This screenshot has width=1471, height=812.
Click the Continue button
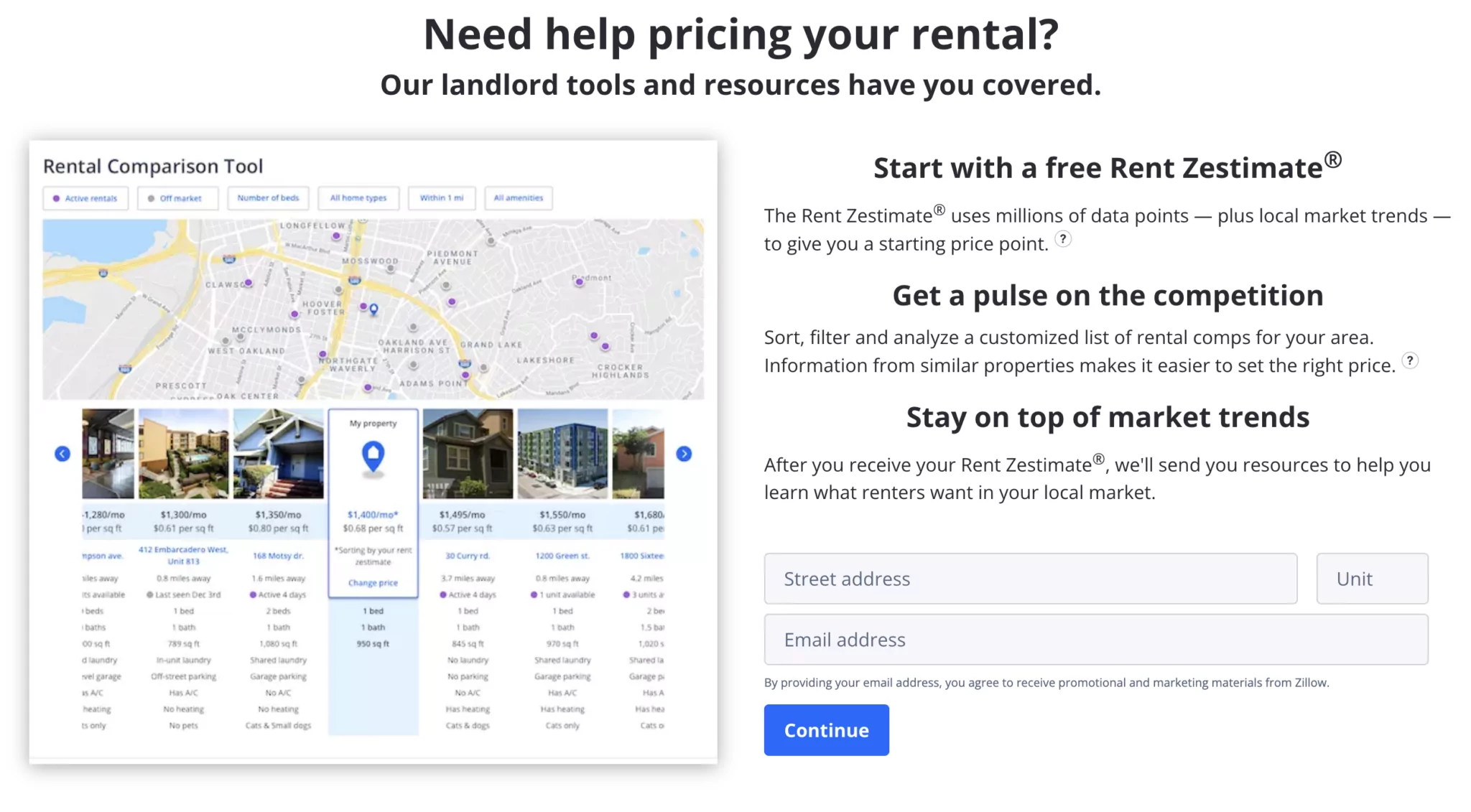point(826,730)
